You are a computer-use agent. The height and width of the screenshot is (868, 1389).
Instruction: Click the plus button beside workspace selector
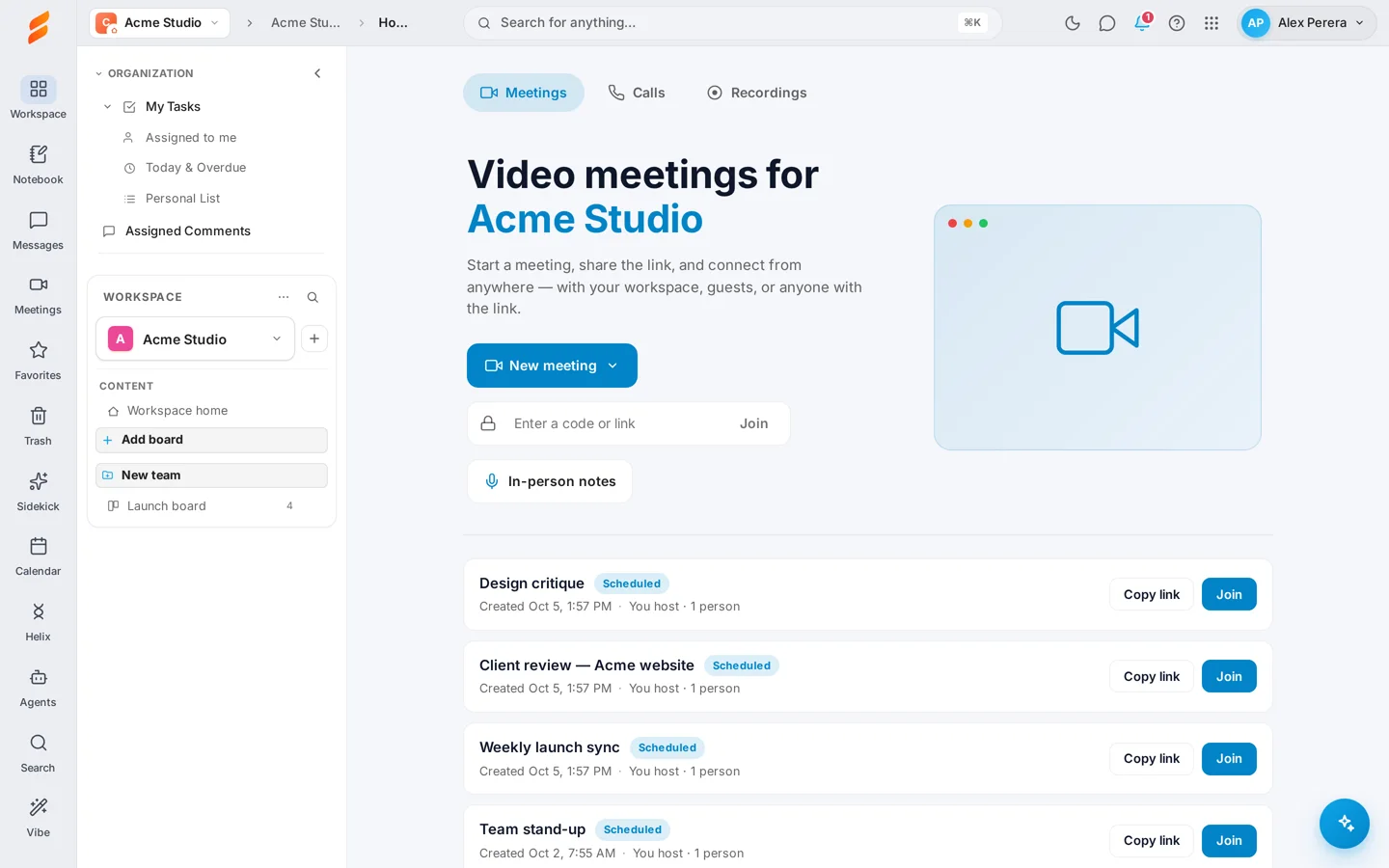[314, 339]
